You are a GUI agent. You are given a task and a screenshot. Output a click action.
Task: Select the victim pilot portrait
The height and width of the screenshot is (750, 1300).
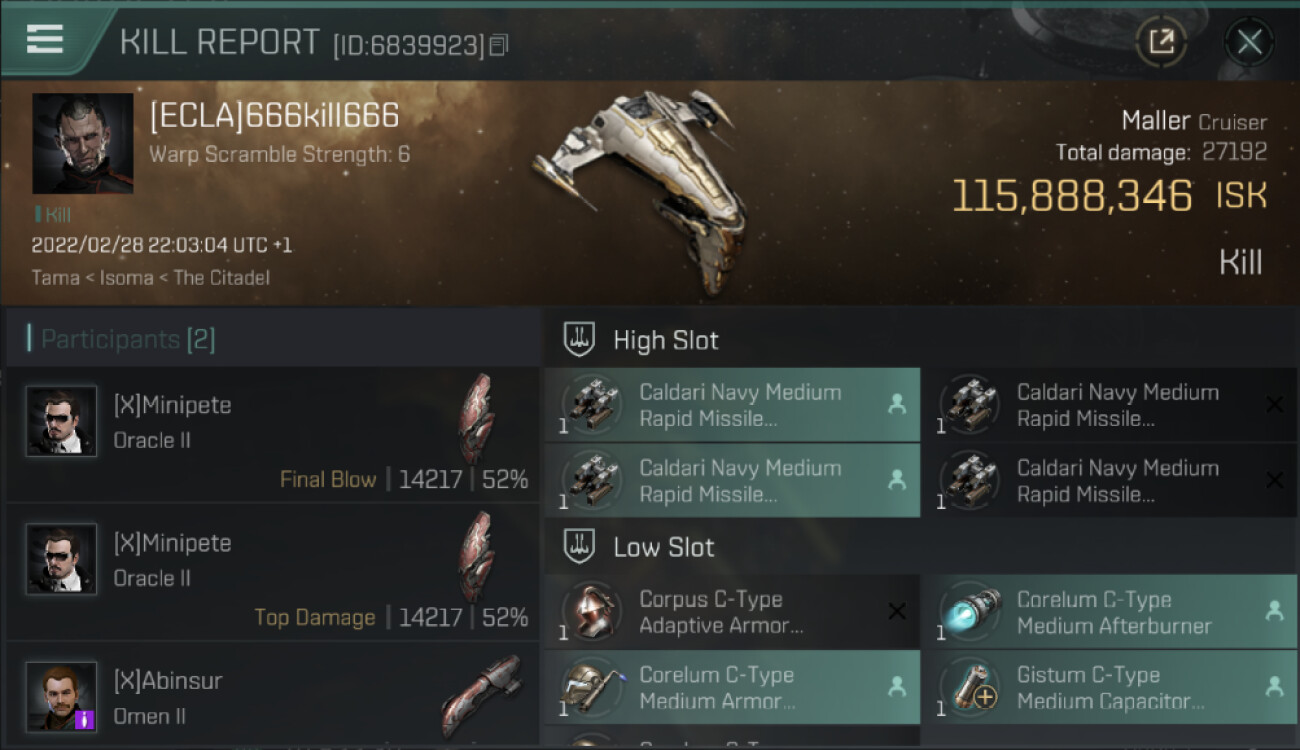(x=82, y=144)
